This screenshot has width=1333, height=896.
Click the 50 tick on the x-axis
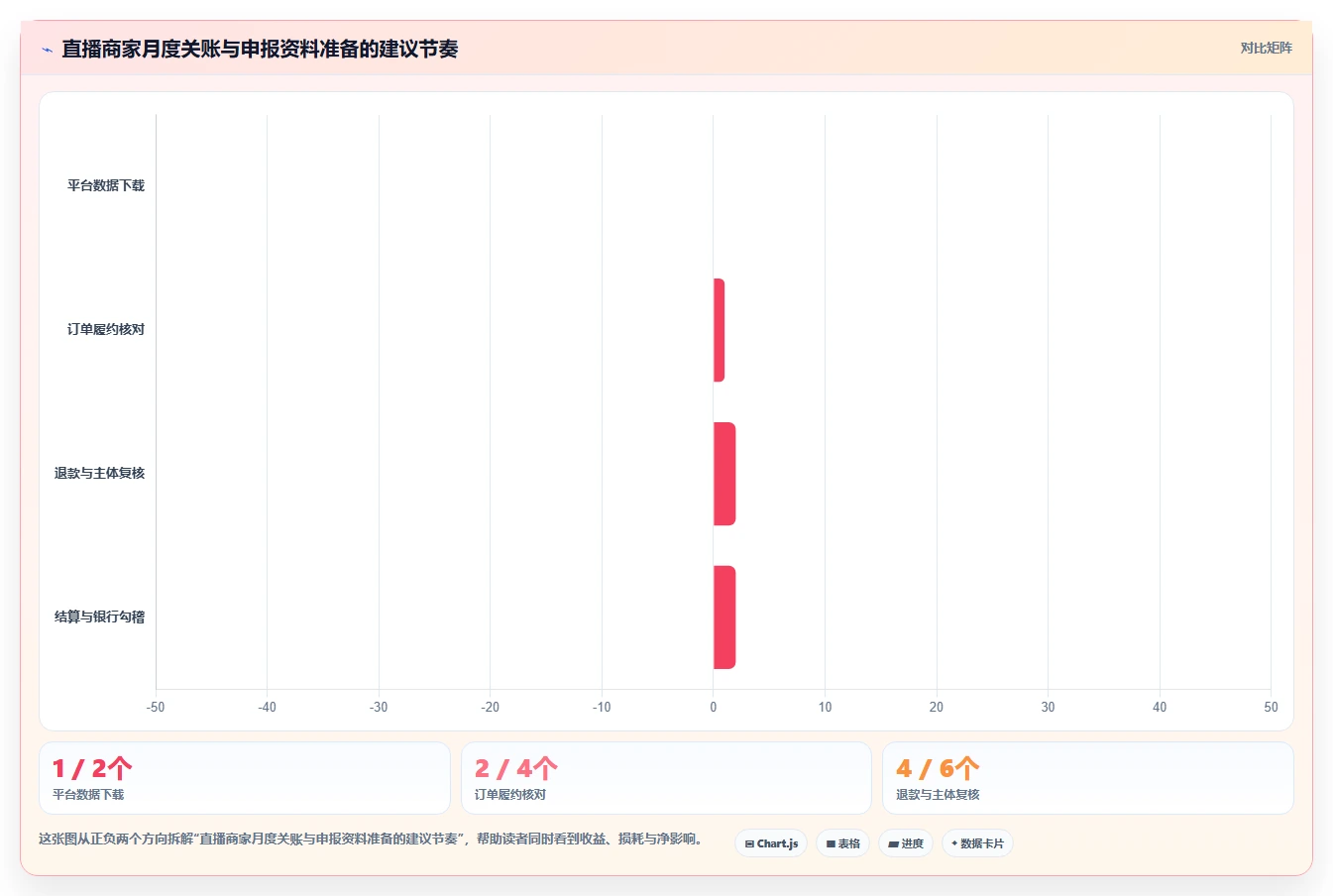coord(1271,707)
